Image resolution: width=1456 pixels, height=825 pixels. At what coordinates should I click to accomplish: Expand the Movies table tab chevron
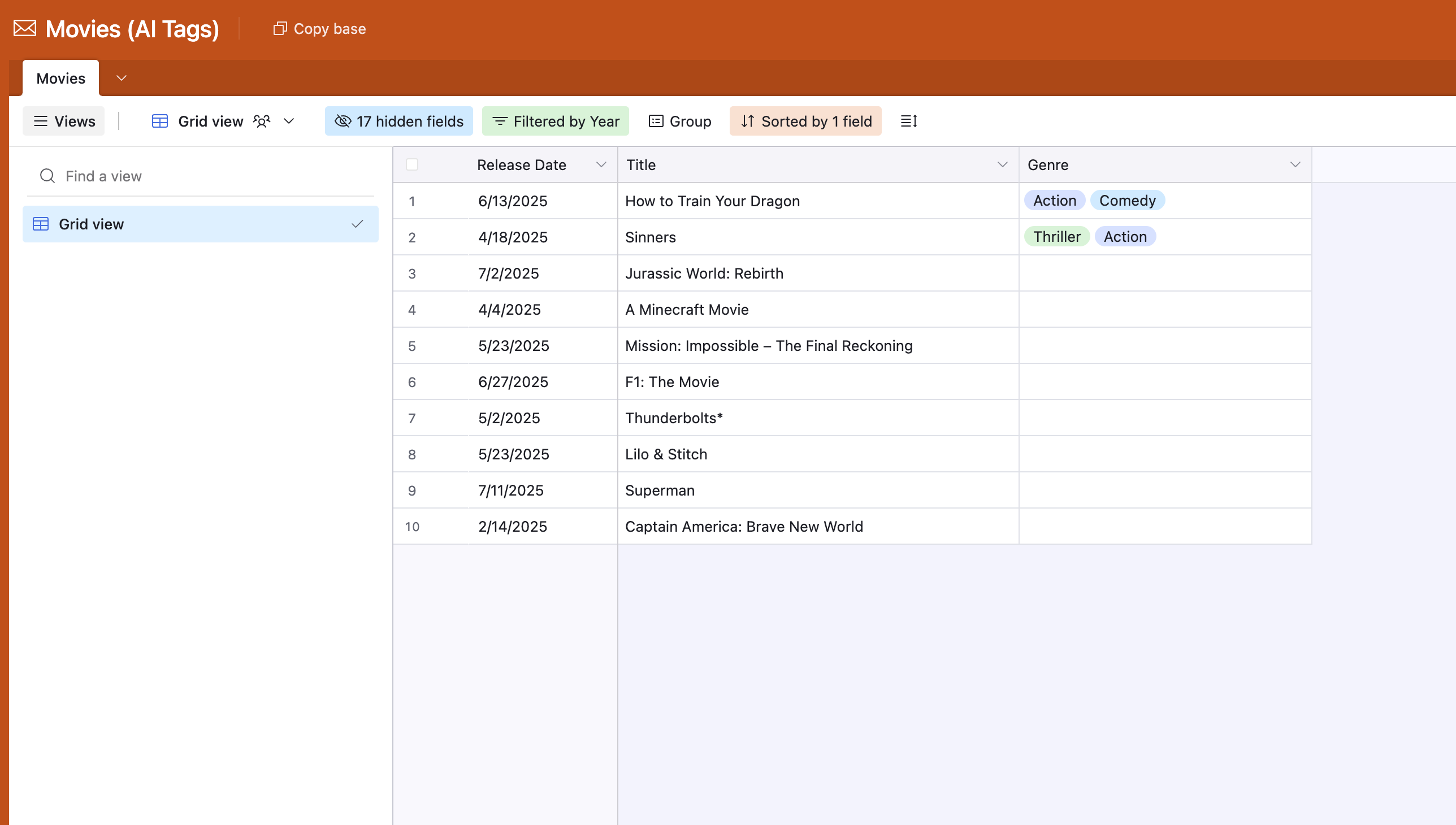122,78
